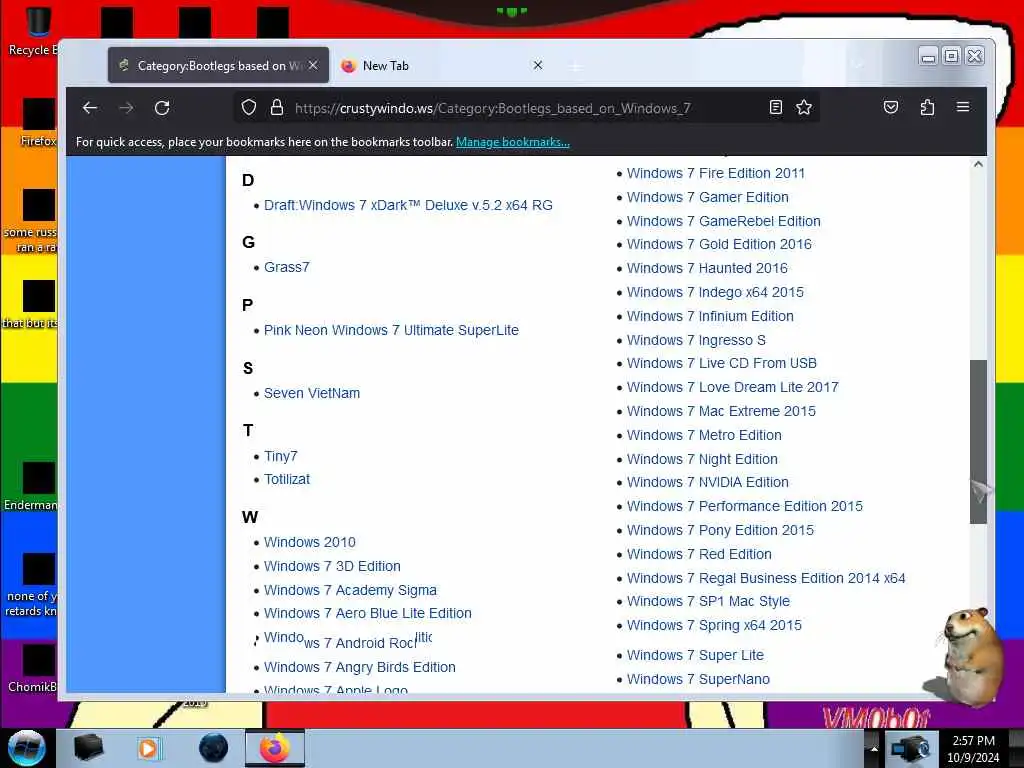Open Windows 7 Super Lite link

[x=696, y=655]
